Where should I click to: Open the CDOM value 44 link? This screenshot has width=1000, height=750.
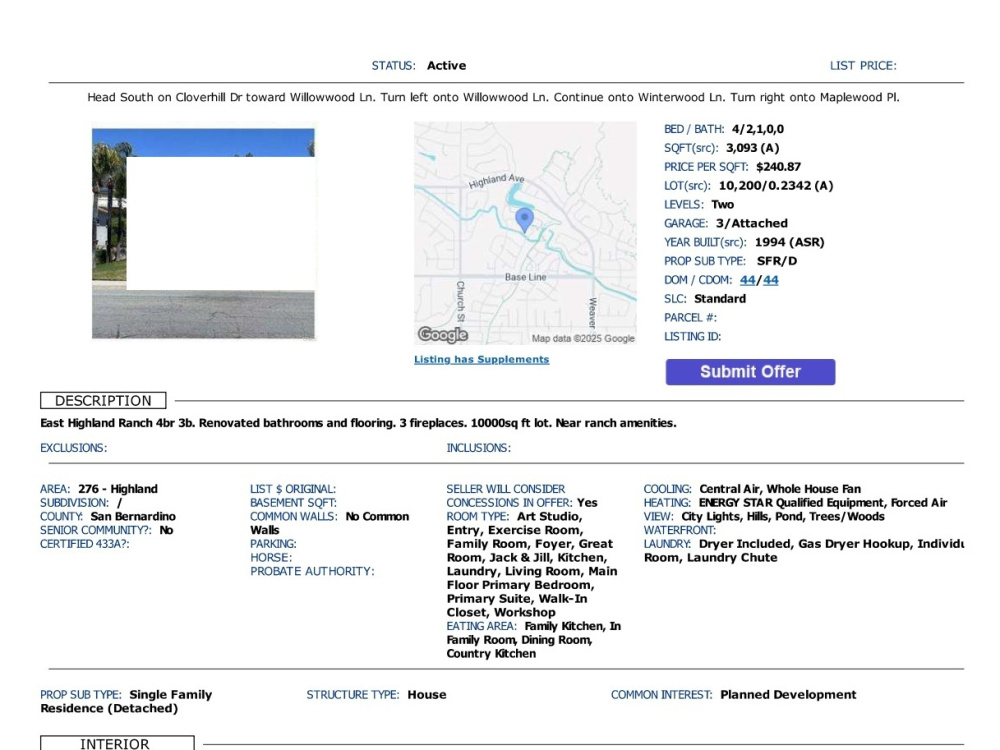pyautogui.click(x=770, y=280)
